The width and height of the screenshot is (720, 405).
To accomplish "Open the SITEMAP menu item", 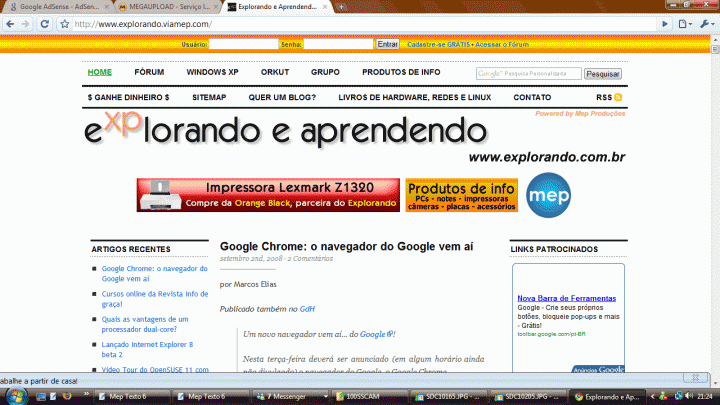I will pyautogui.click(x=209, y=97).
